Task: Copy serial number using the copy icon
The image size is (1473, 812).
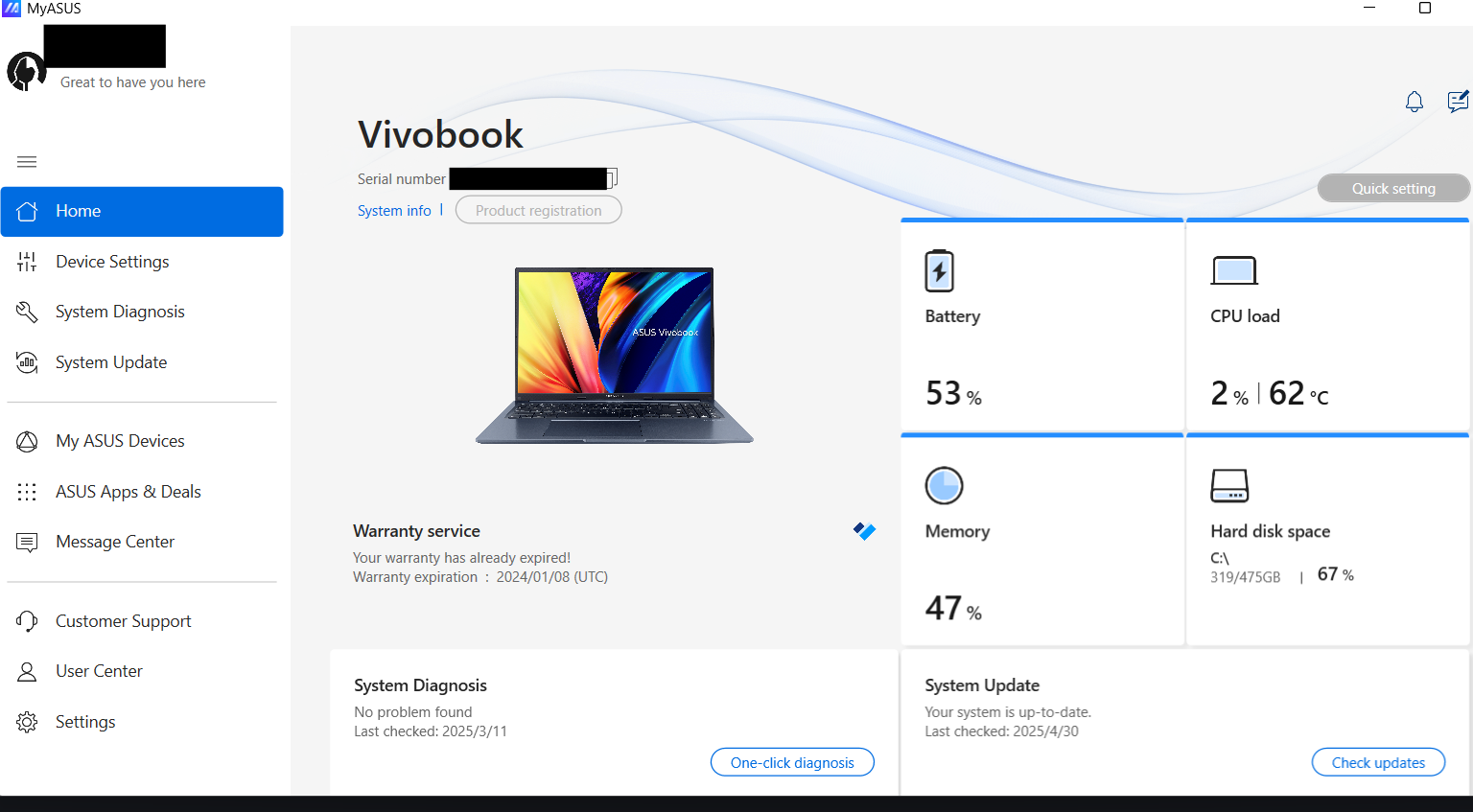Action: pyautogui.click(x=612, y=177)
